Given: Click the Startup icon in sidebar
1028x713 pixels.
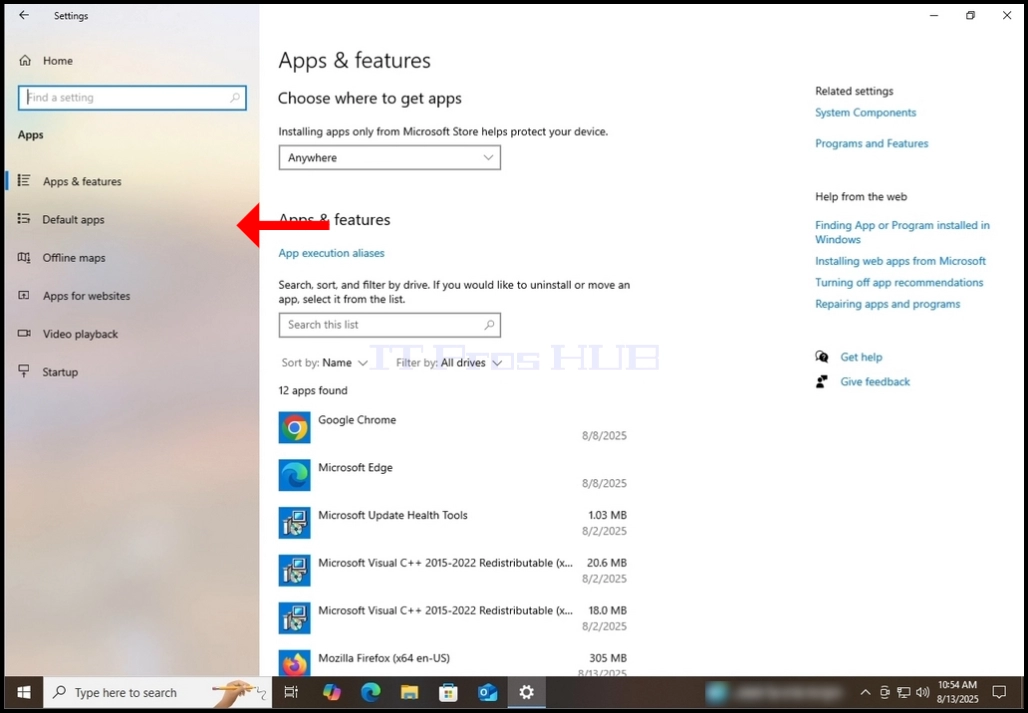Looking at the screenshot, I should pyautogui.click(x=24, y=372).
